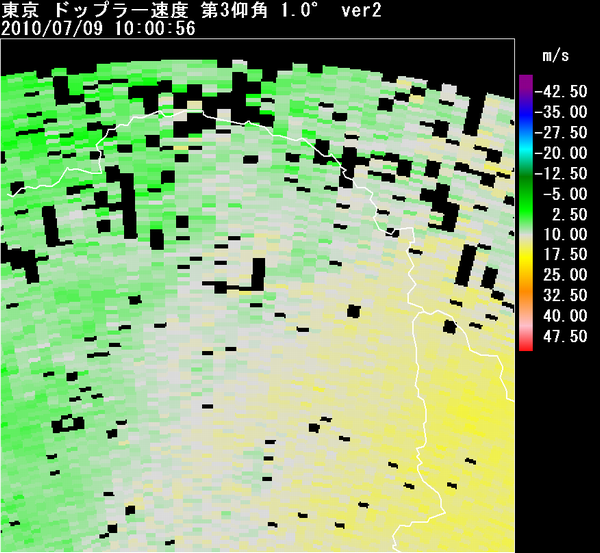Select the -12.50 scale label
The width and height of the screenshot is (600, 553).
pyautogui.click(x=562, y=173)
